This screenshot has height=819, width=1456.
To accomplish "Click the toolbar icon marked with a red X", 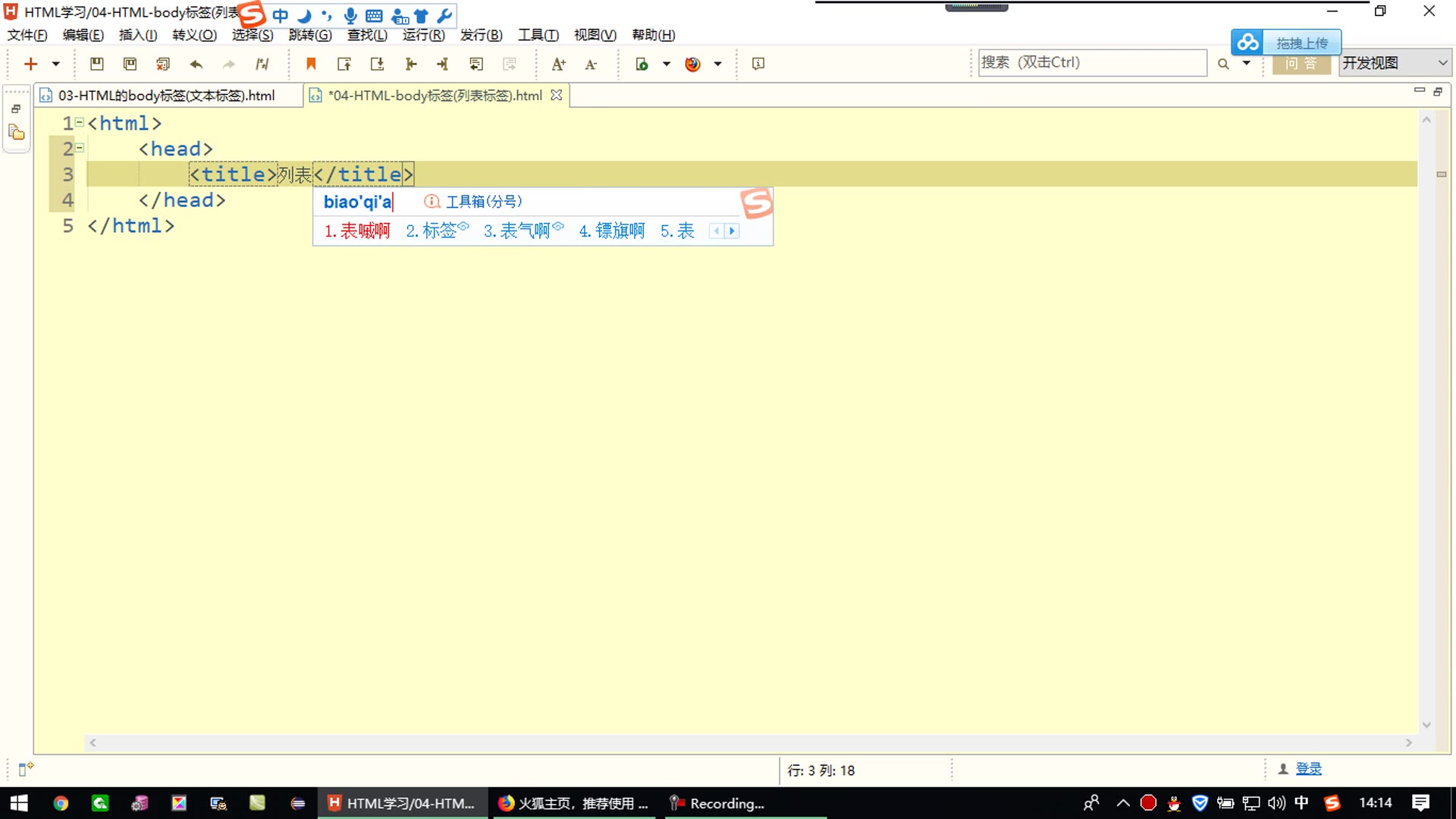I will click(162, 64).
